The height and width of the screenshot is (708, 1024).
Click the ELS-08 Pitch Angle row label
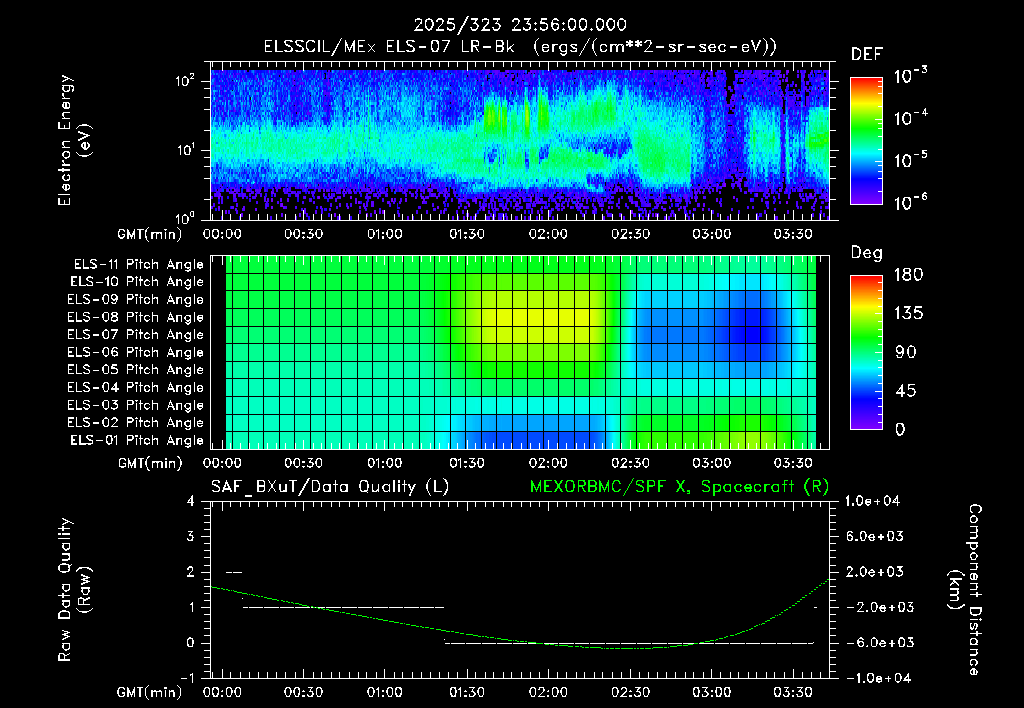pyautogui.click(x=135, y=317)
